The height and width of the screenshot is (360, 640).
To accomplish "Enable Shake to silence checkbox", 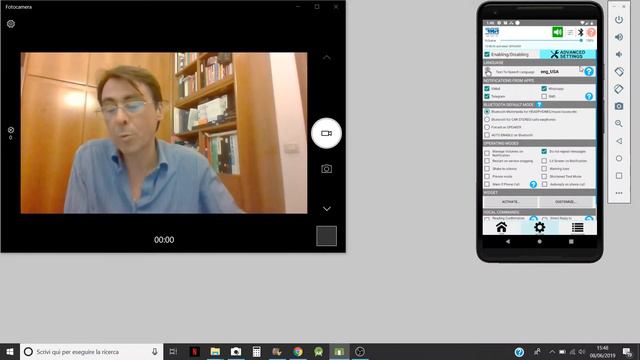I will pos(487,169).
